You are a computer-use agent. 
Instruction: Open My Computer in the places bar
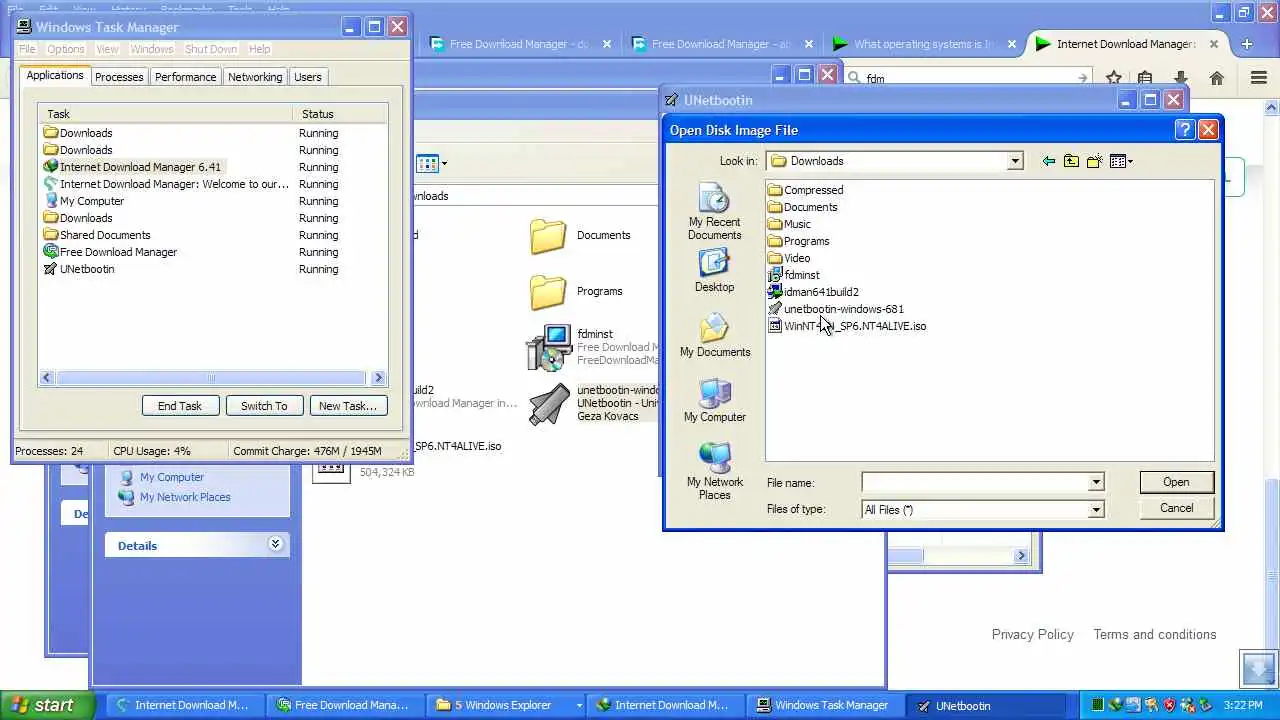coord(714,401)
